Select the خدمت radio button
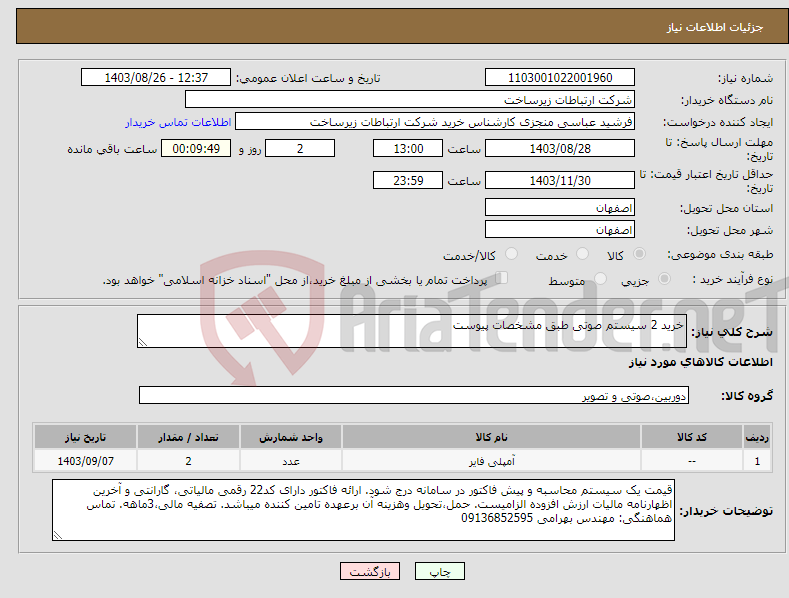 pyautogui.click(x=582, y=254)
